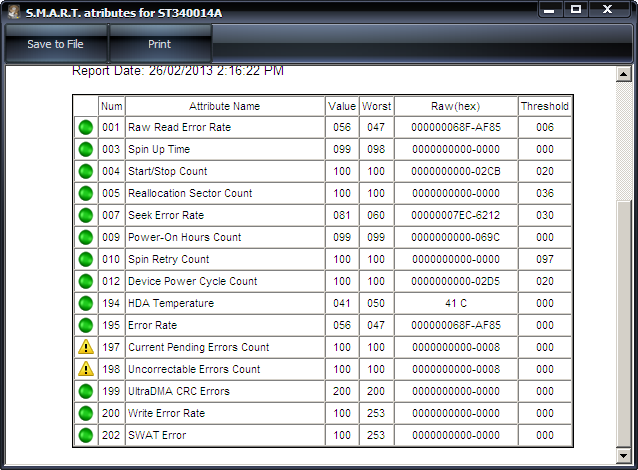Click the Raw(hex) column header

(x=456, y=106)
